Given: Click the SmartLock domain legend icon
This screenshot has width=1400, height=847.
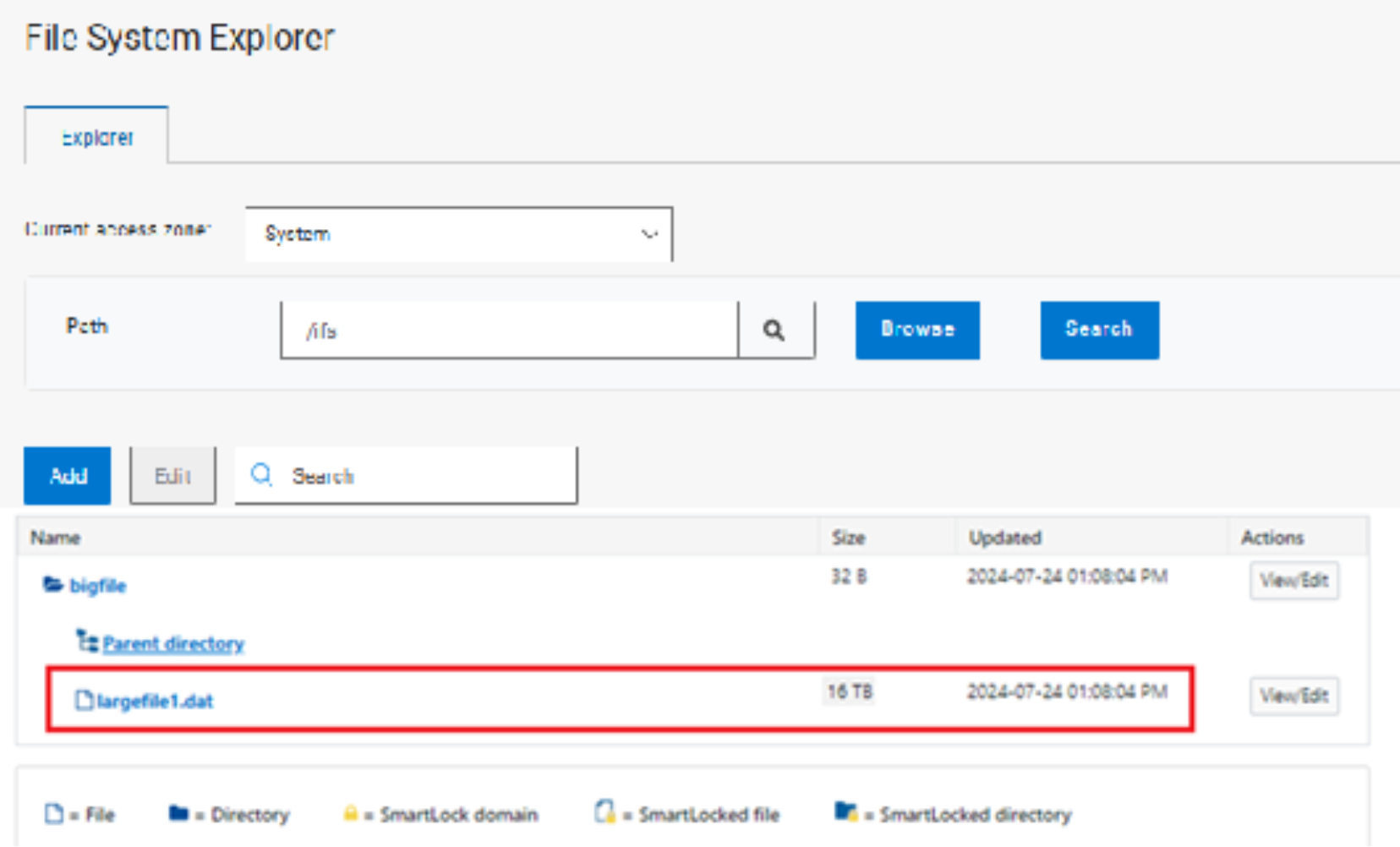Looking at the screenshot, I should click(x=351, y=813).
